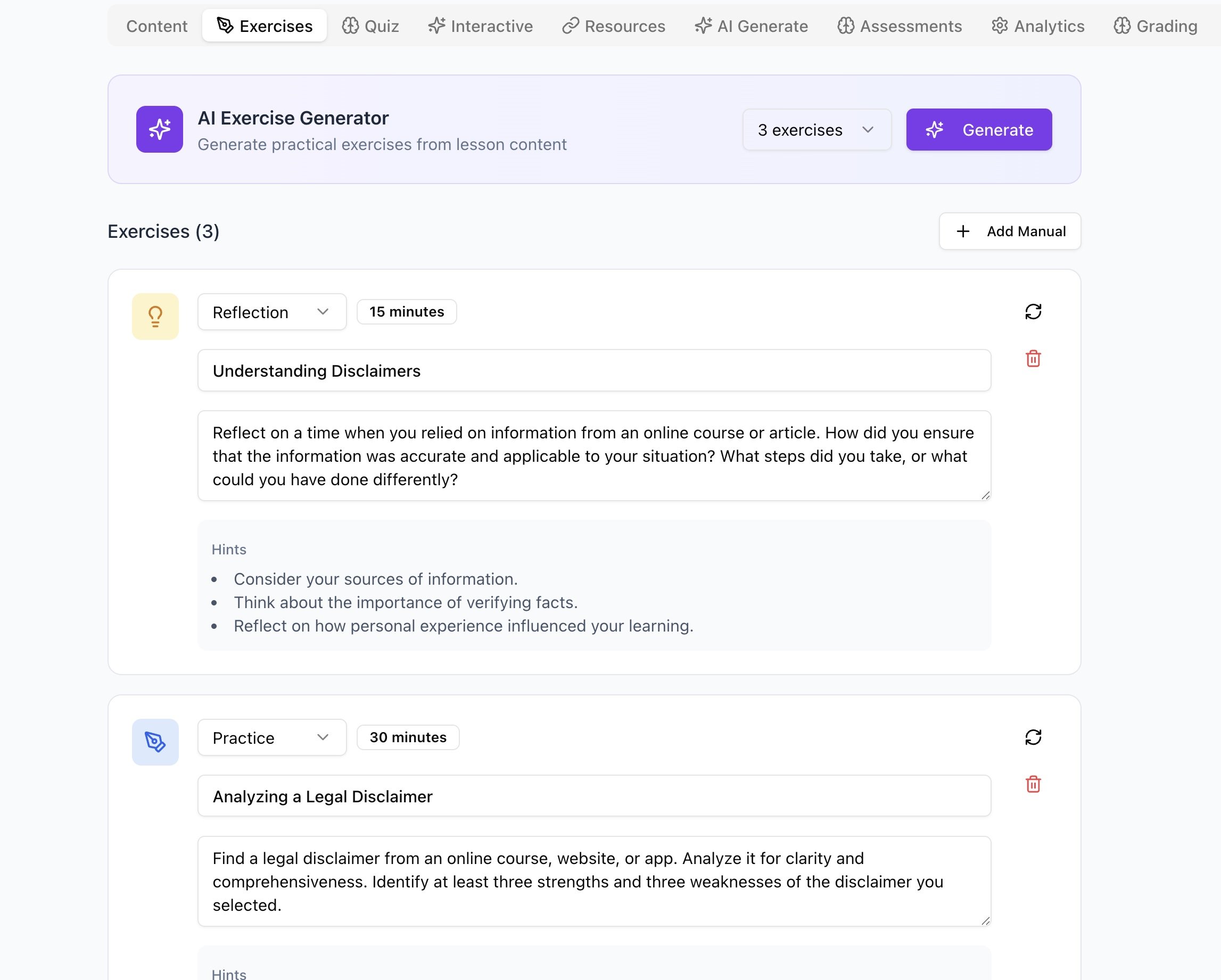Click the yellow lightbulb Reflection icon
The image size is (1221, 980).
[155, 317]
